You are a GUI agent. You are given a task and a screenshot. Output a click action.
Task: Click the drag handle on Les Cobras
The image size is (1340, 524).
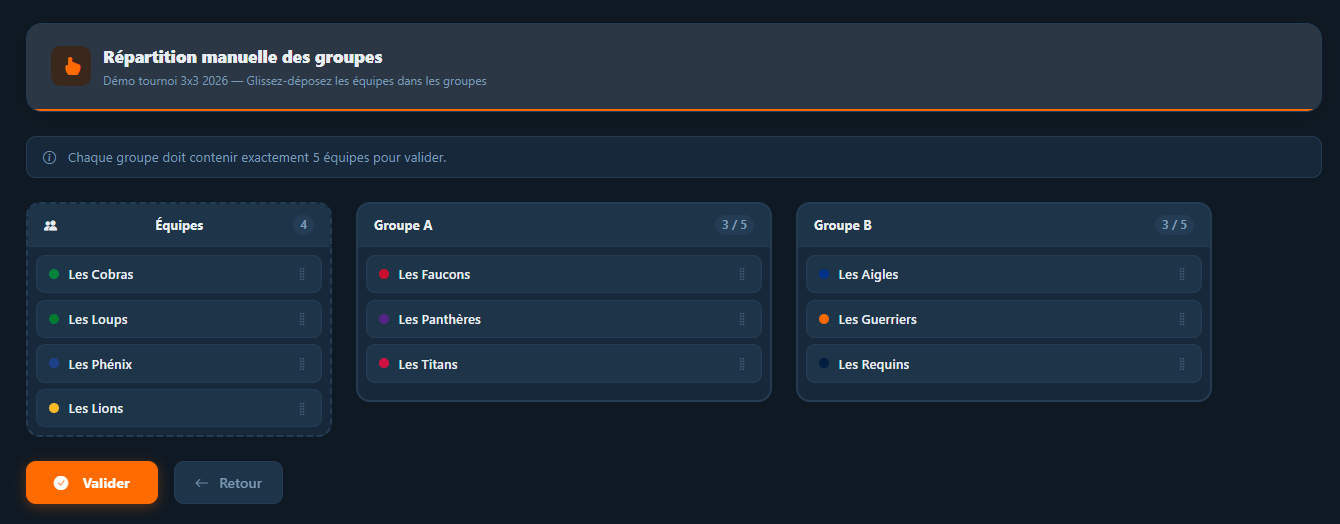coord(302,274)
